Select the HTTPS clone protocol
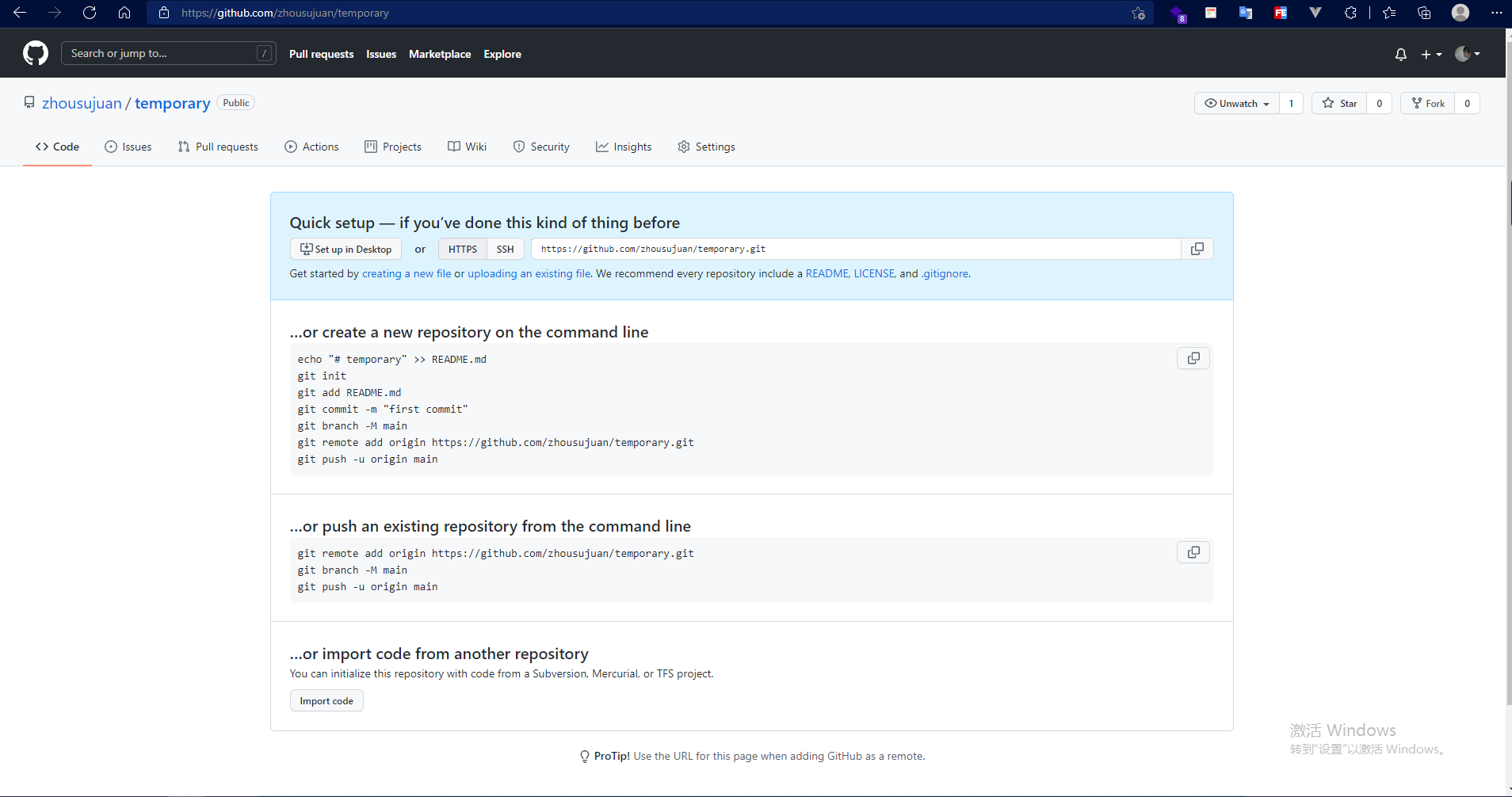 click(x=463, y=249)
